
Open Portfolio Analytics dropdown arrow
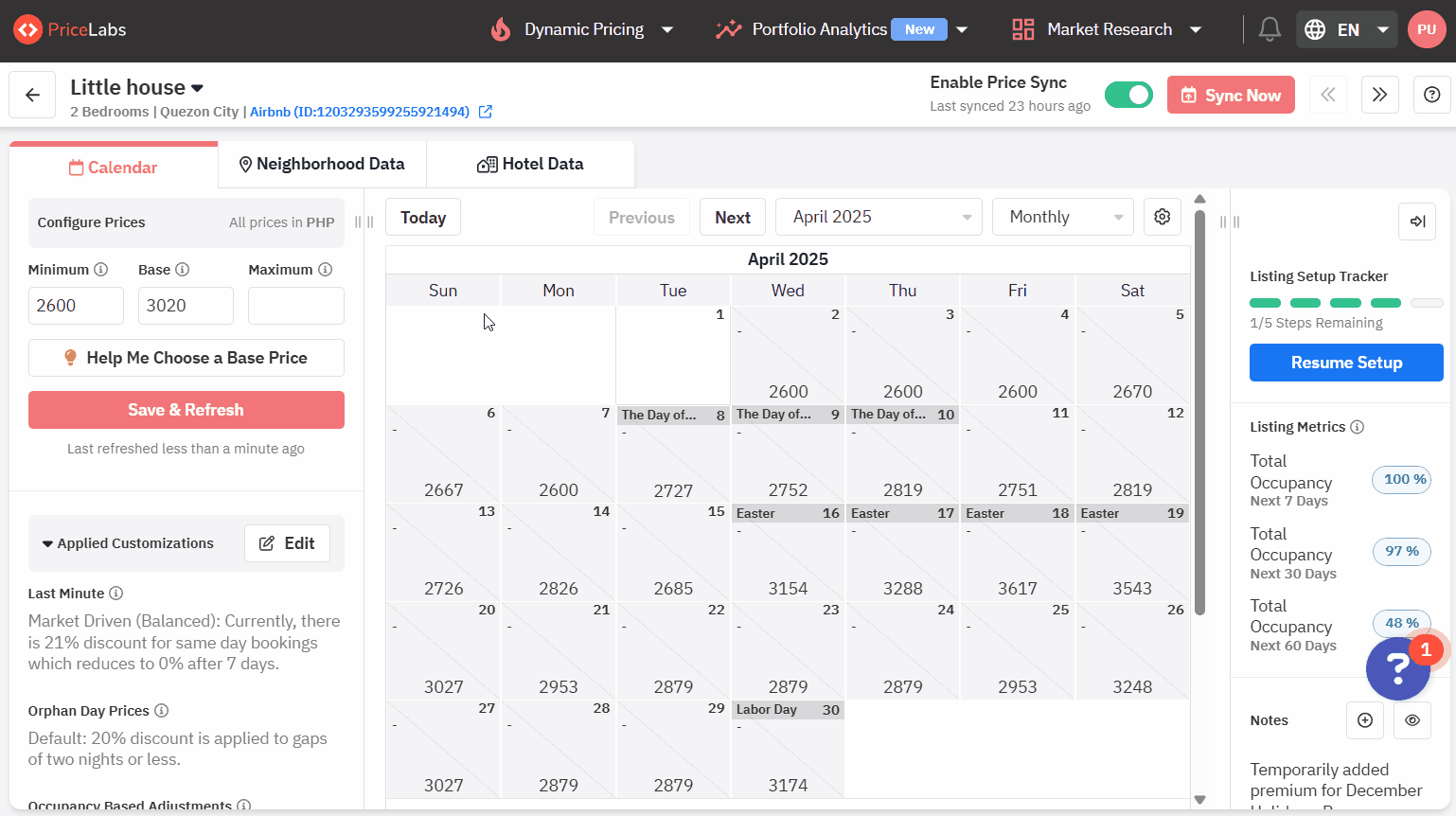coord(962,29)
